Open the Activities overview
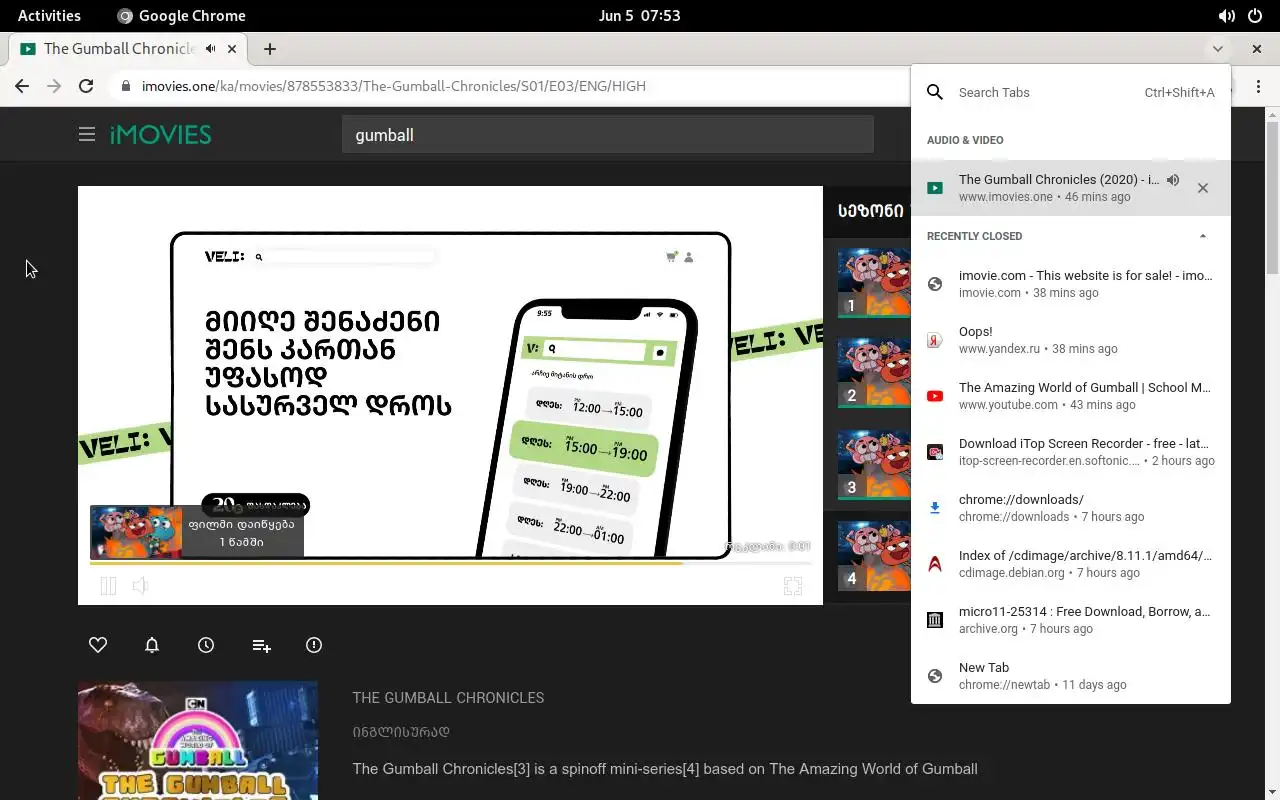The image size is (1280, 800). pos(49,15)
